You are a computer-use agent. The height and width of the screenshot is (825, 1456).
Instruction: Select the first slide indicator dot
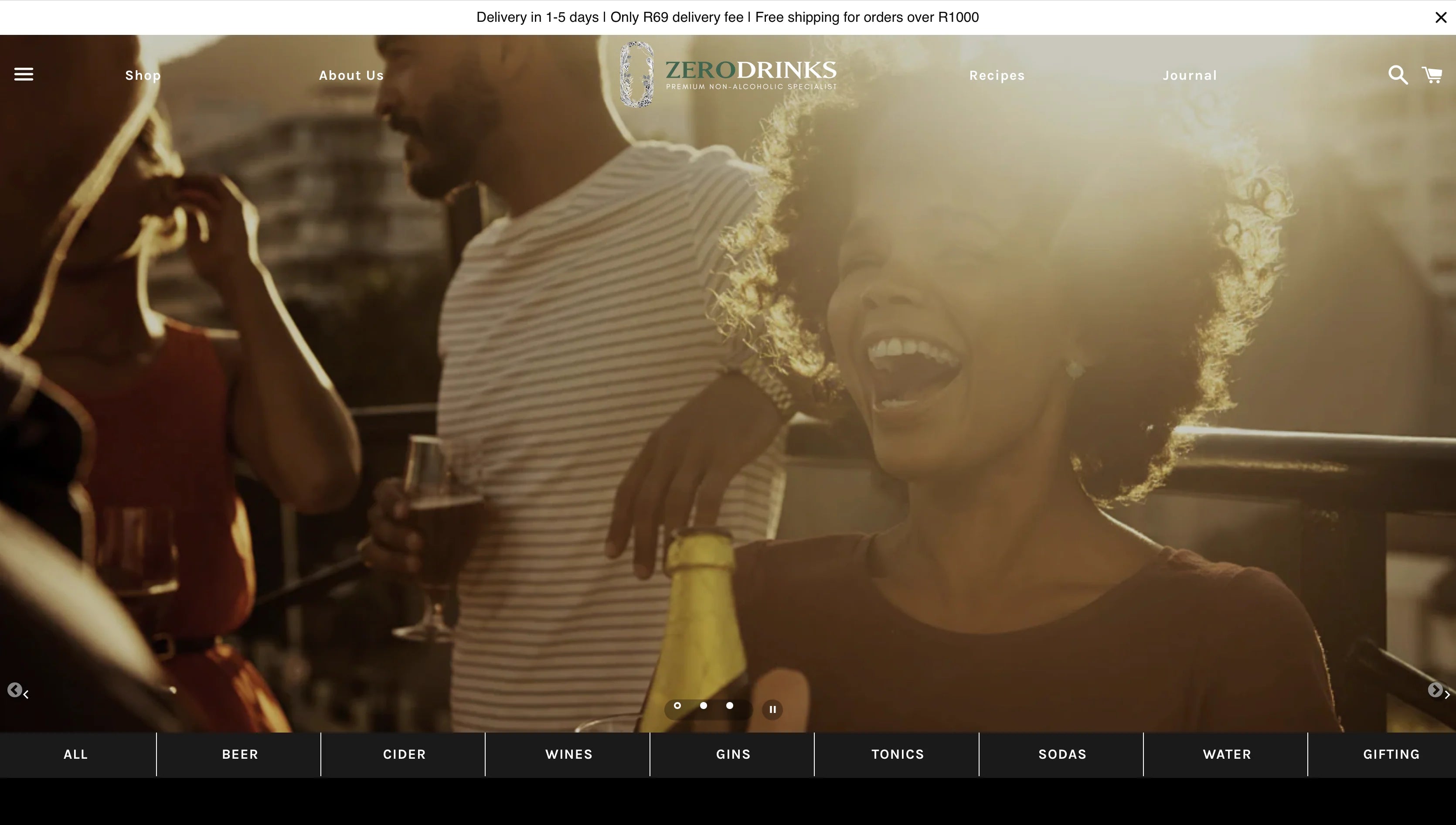[677, 706]
